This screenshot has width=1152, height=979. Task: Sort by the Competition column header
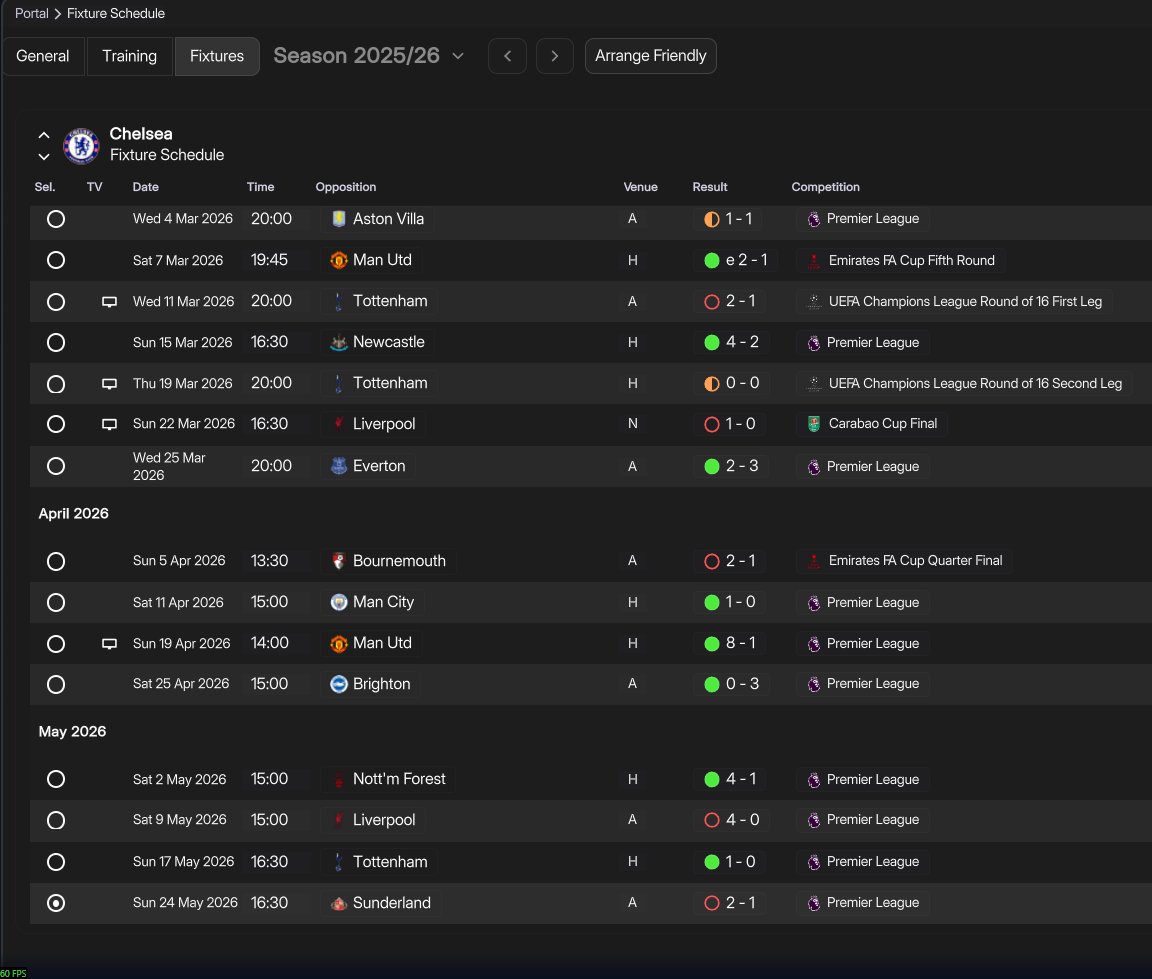pos(825,187)
